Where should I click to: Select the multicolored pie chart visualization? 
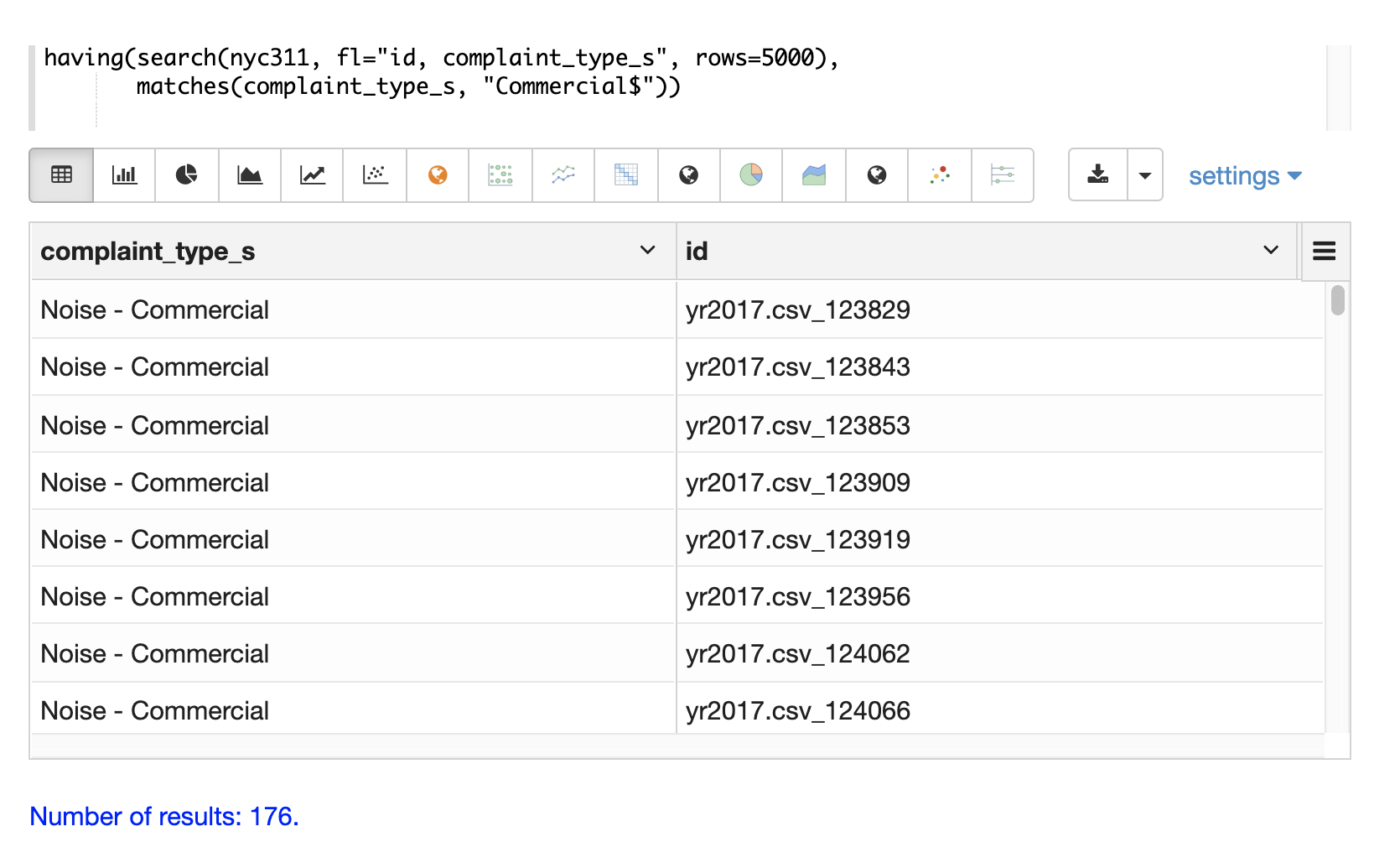[x=751, y=175]
